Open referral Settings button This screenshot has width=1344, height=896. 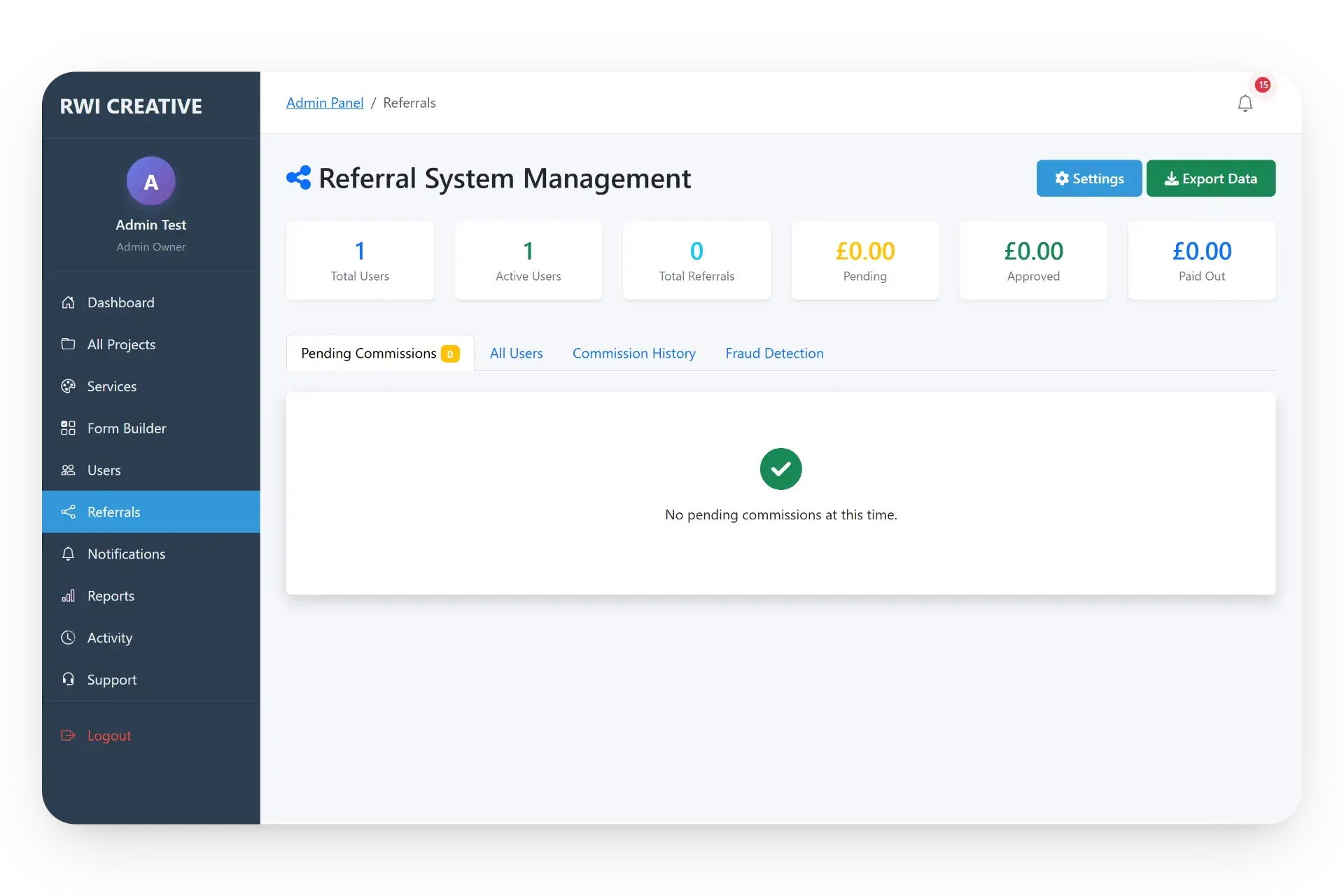click(x=1088, y=178)
